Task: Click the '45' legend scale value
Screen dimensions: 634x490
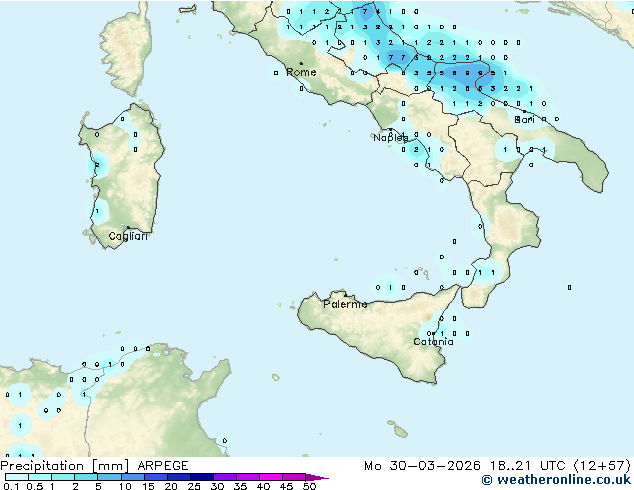Action: [286, 486]
